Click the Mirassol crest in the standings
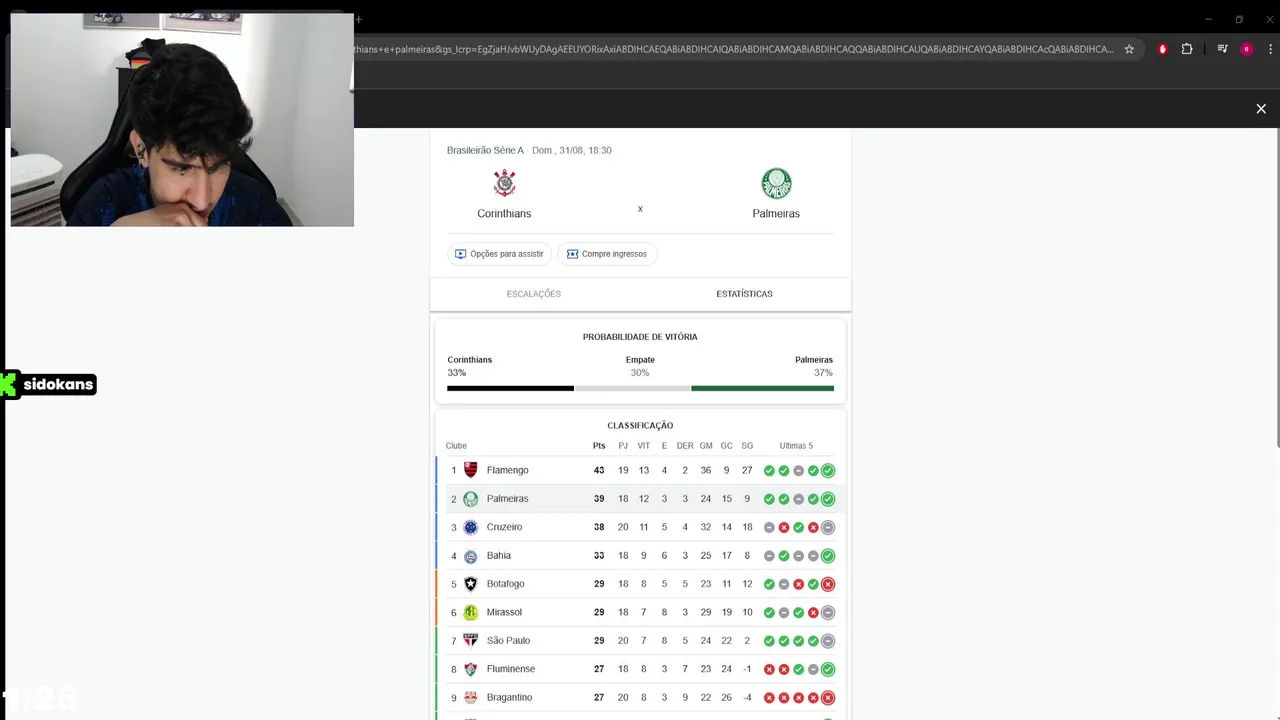This screenshot has height=720, width=1280. click(x=471, y=612)
